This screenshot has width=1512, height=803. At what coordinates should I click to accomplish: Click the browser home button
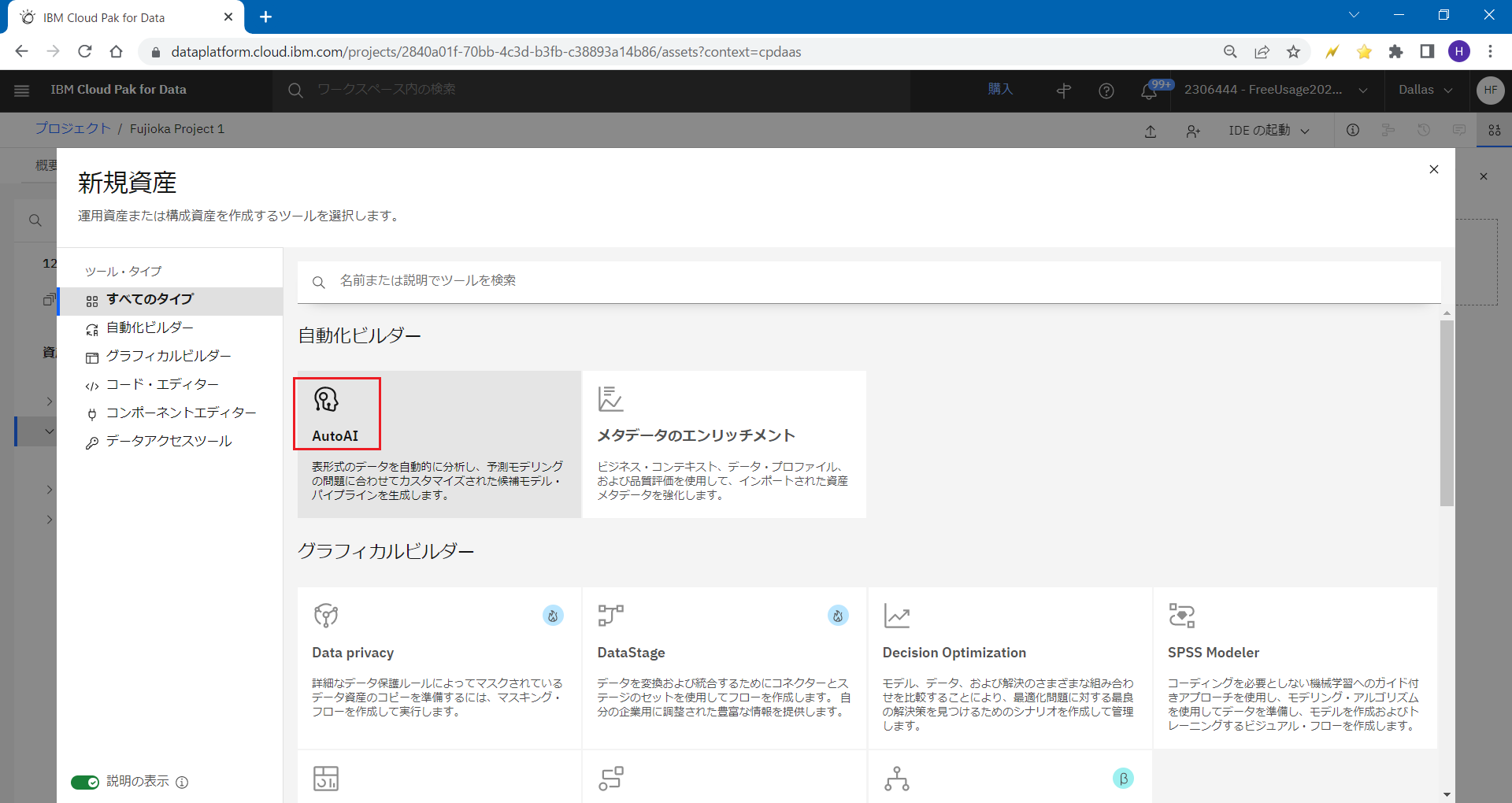pos(117,52)
